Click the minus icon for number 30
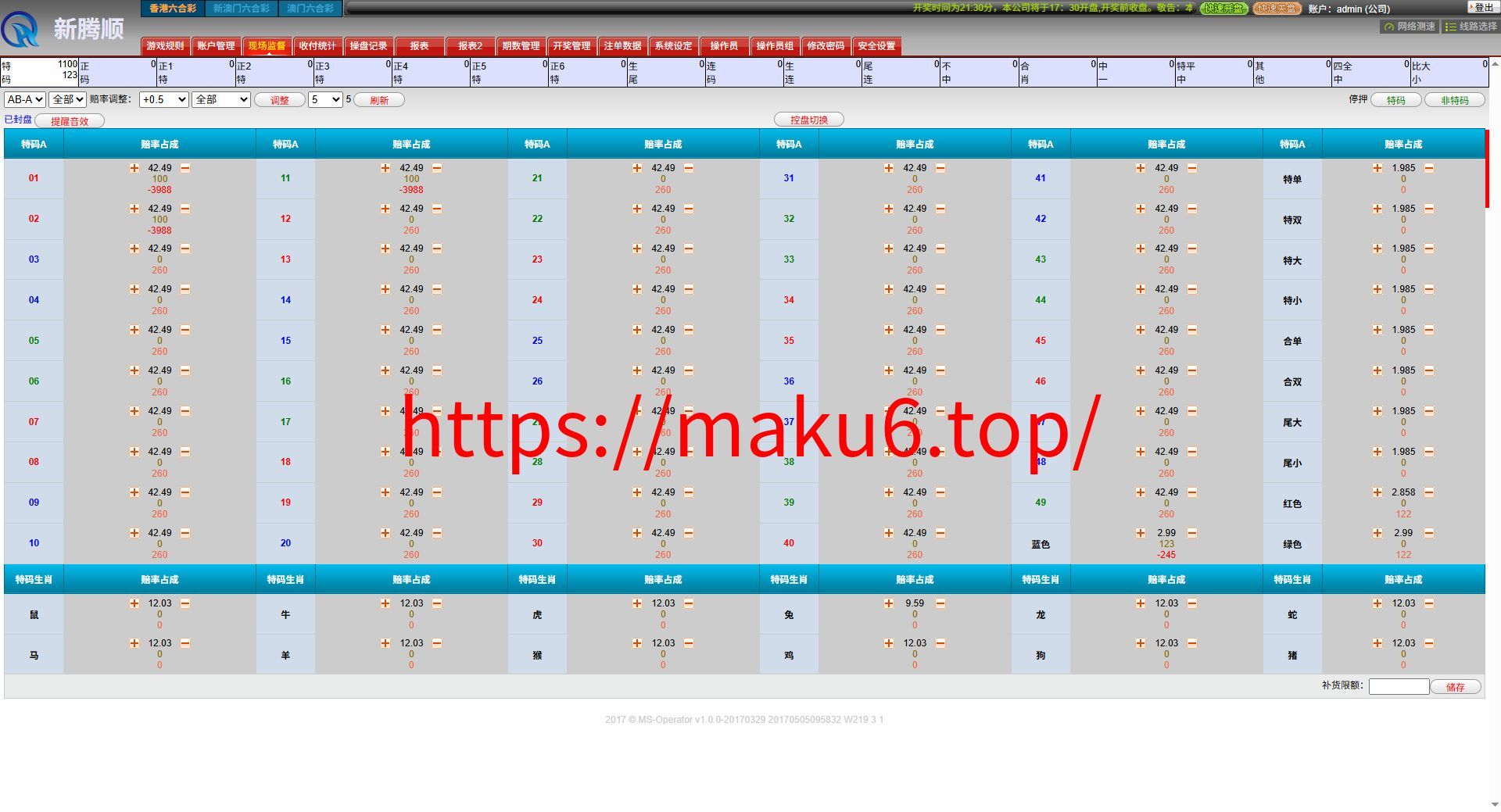 tap(689, 533)
